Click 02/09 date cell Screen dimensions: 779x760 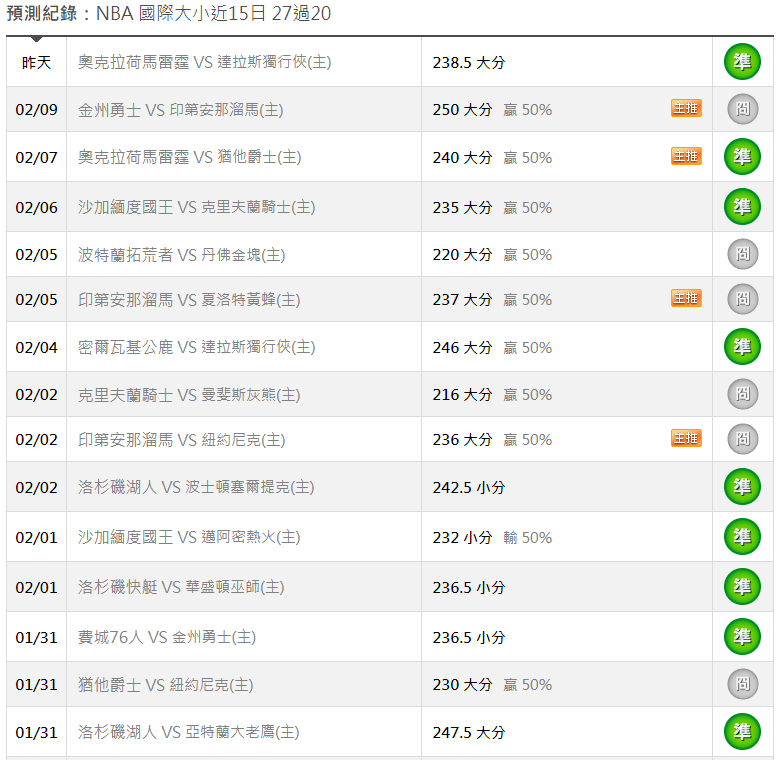point(36,110)
